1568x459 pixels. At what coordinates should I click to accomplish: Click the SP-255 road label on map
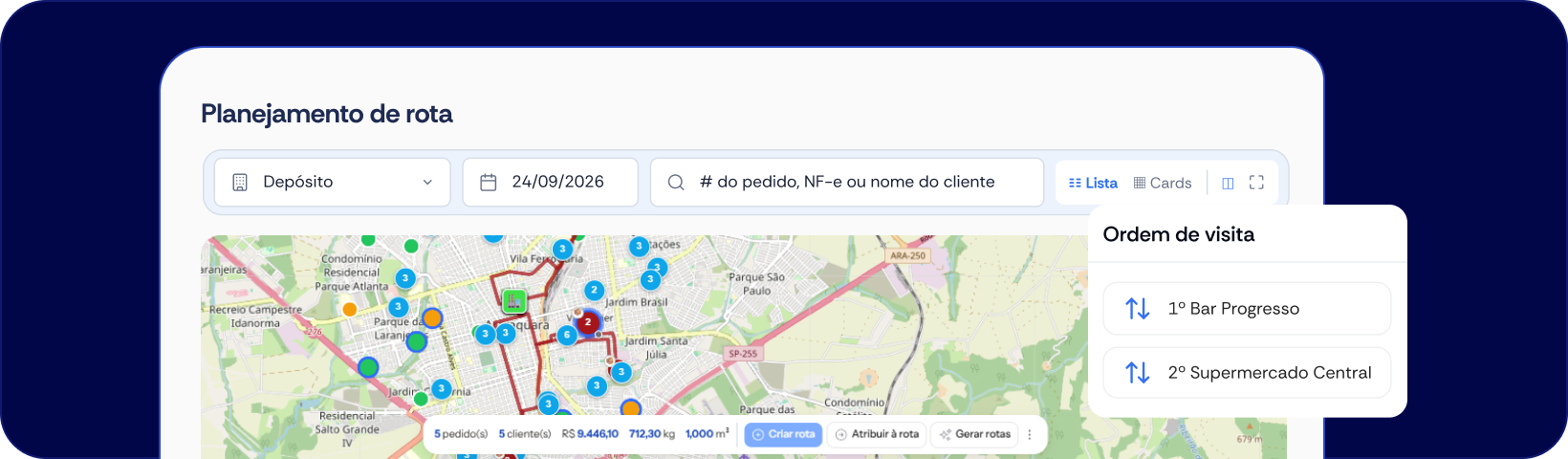[743, 354]
